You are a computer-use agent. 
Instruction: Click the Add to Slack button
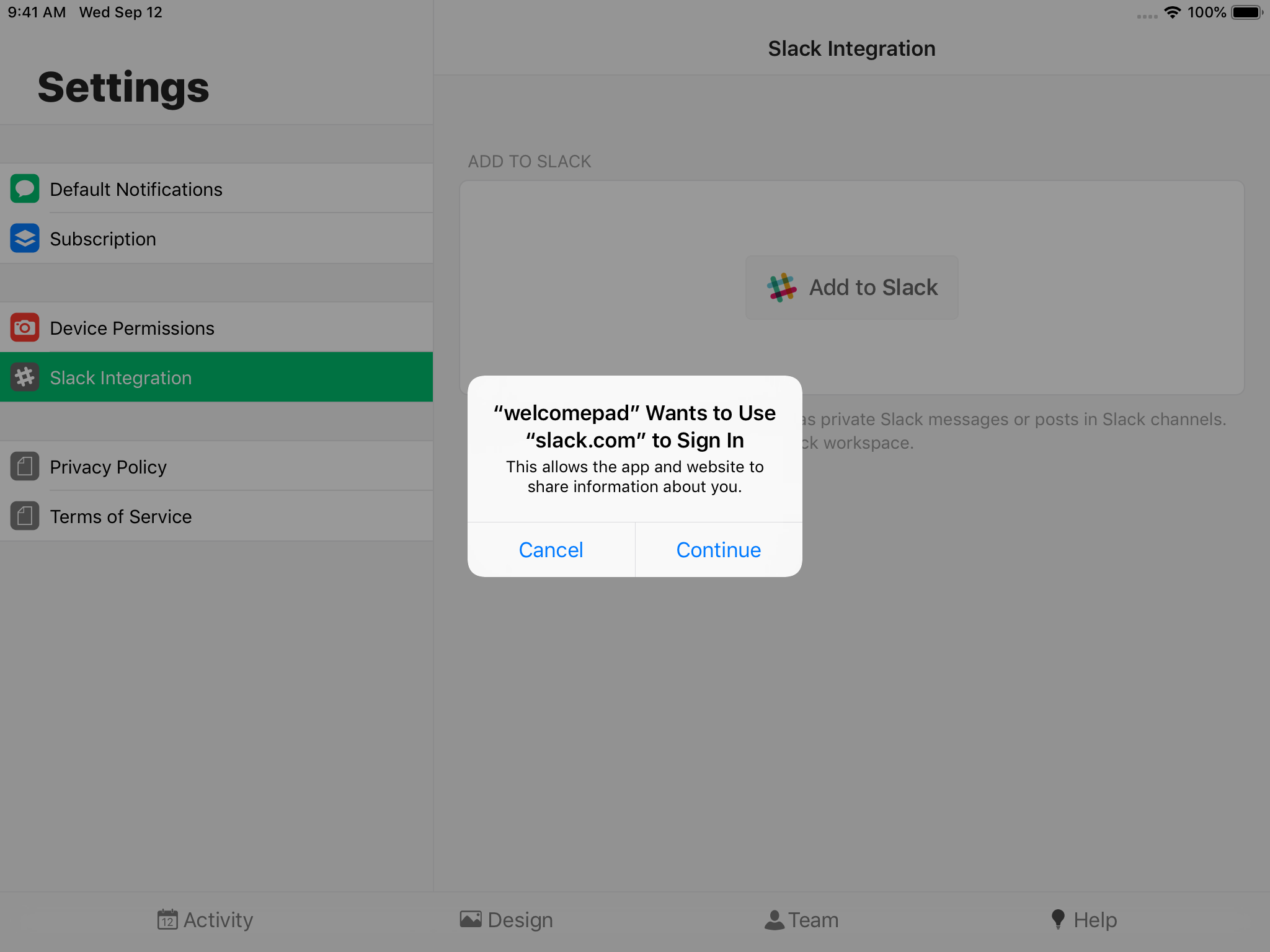[851, 288]
